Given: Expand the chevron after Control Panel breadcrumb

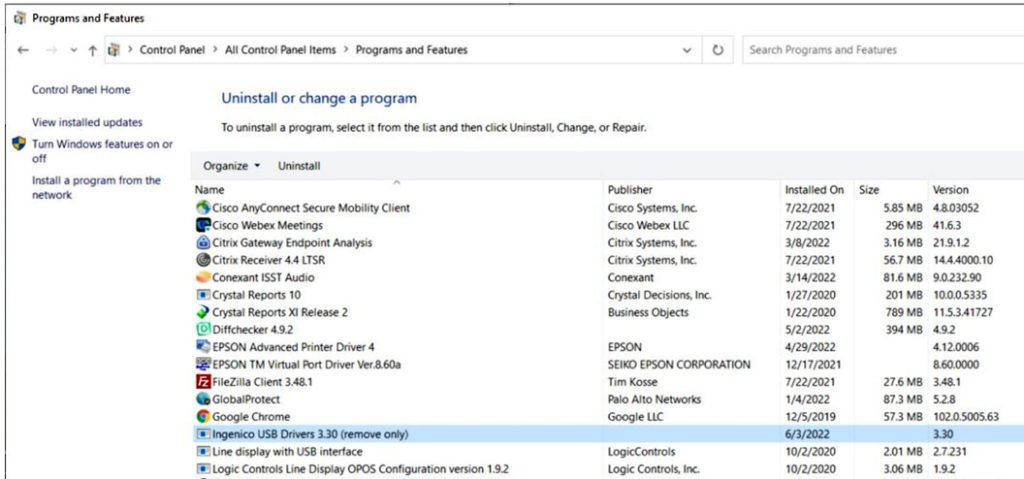Looking at the screenshot, I should coord(215,50).
